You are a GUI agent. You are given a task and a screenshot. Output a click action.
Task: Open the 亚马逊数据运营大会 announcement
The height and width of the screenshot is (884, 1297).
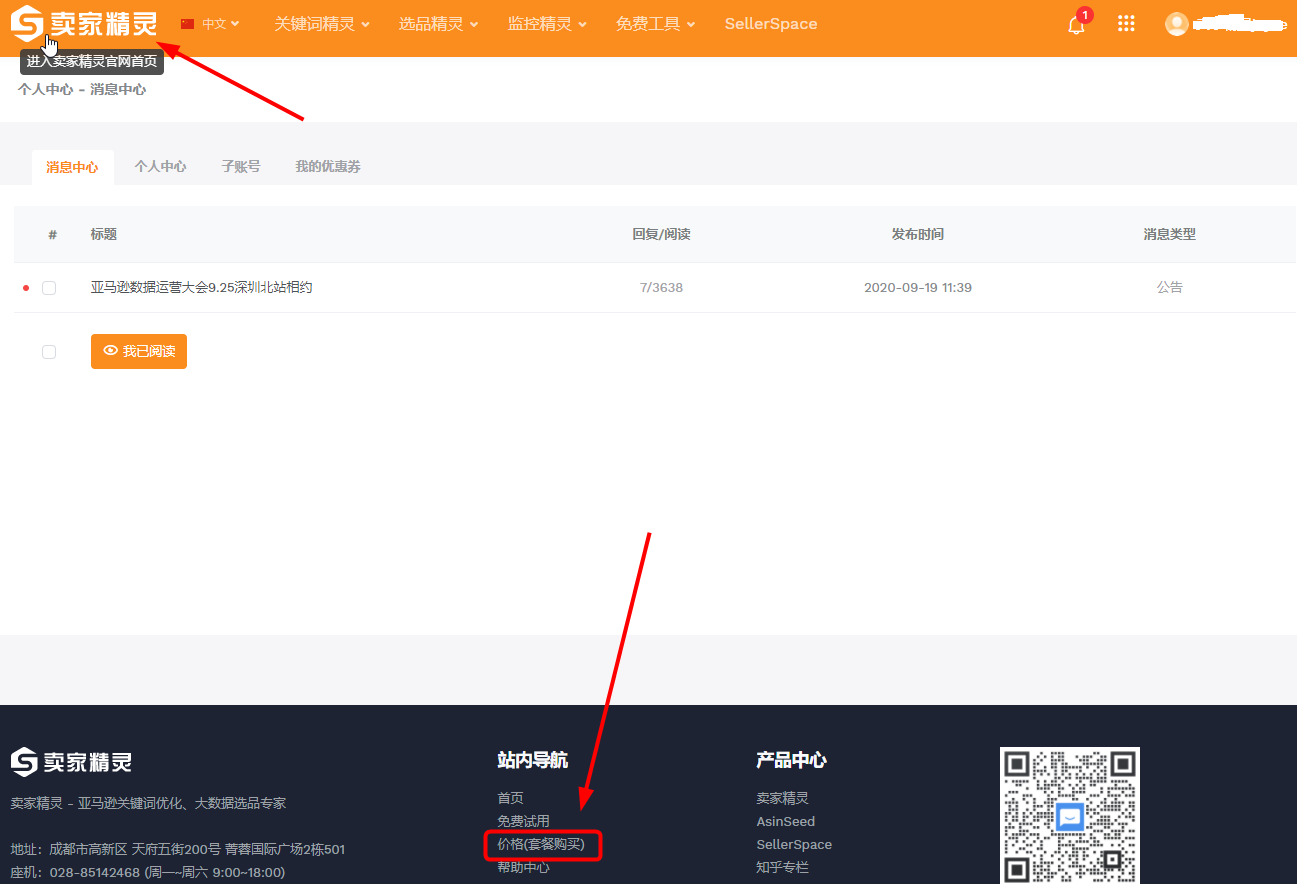[200, 287]
